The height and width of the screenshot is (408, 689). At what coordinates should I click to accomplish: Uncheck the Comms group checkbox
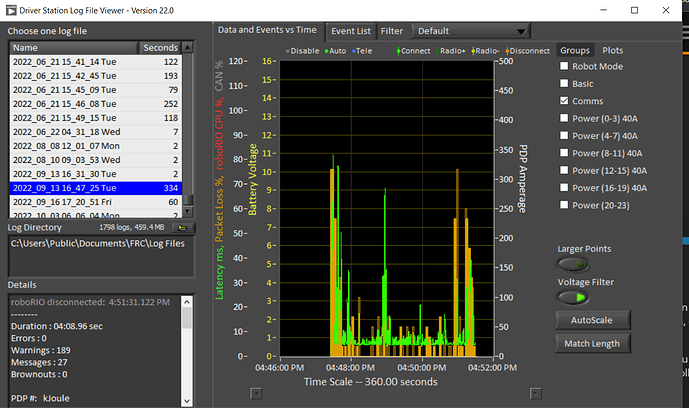(564, 101)
